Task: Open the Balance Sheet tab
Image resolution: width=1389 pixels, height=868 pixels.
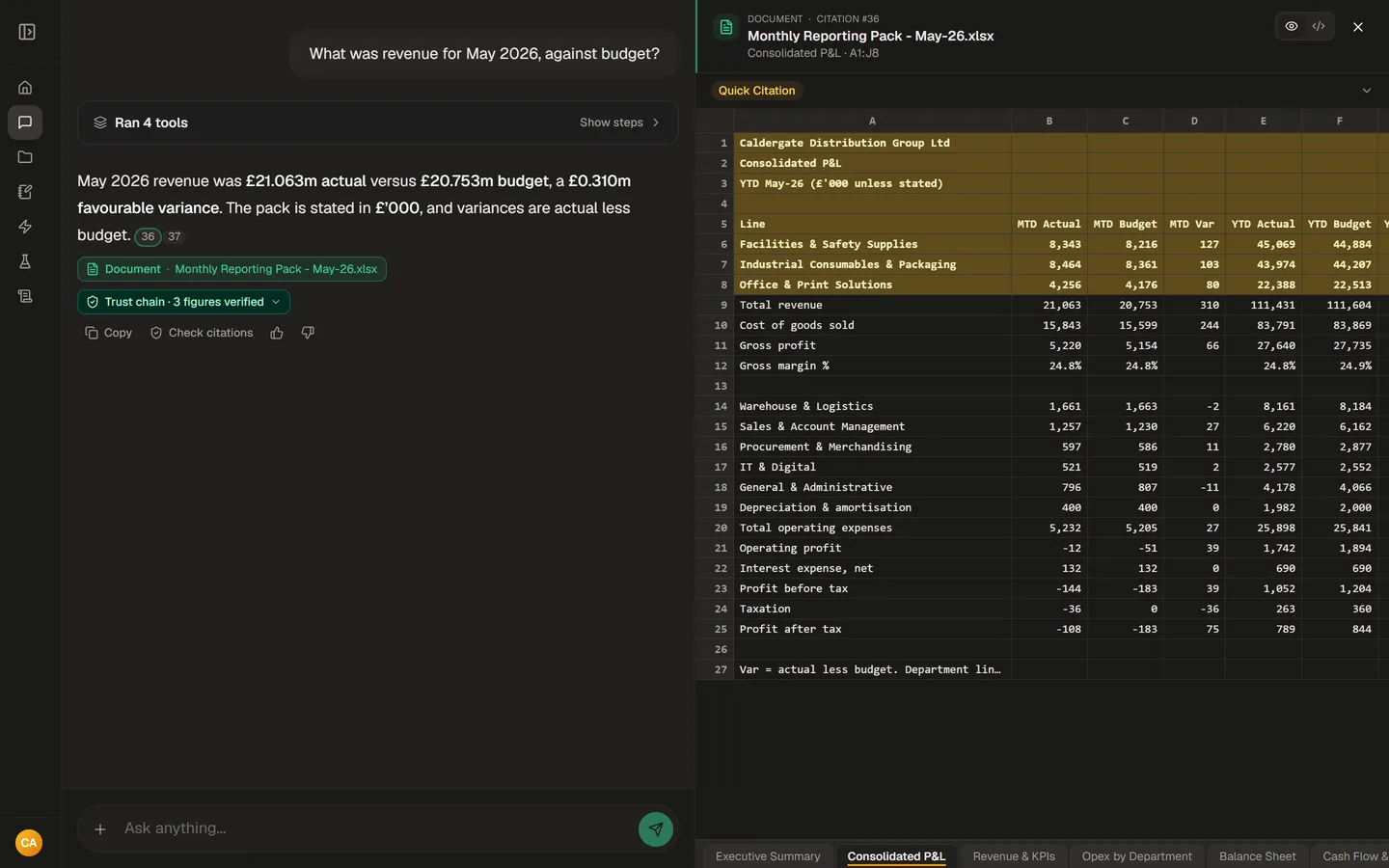Action: (1257, 856)
